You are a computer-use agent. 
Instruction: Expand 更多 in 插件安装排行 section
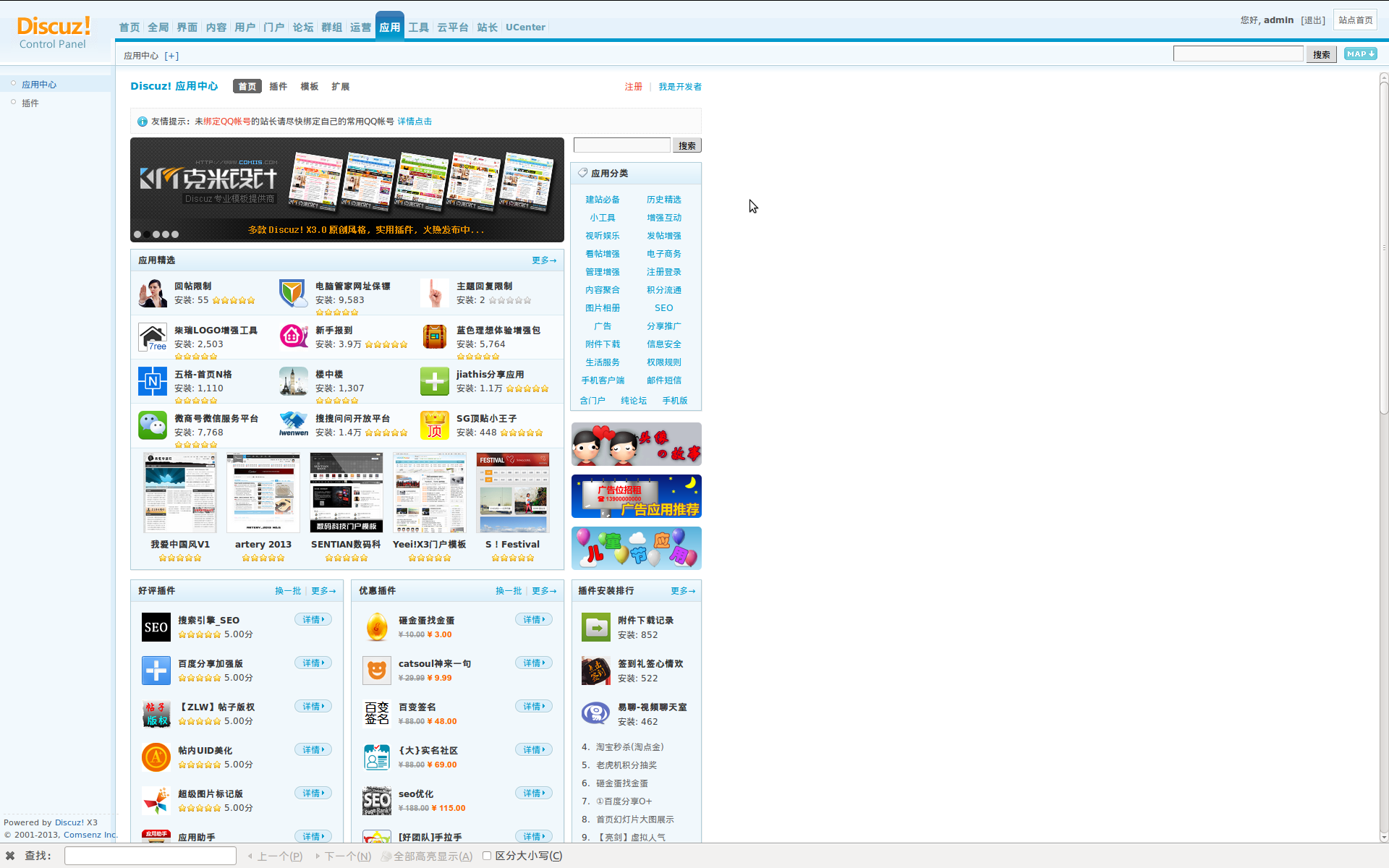(683, 591)
